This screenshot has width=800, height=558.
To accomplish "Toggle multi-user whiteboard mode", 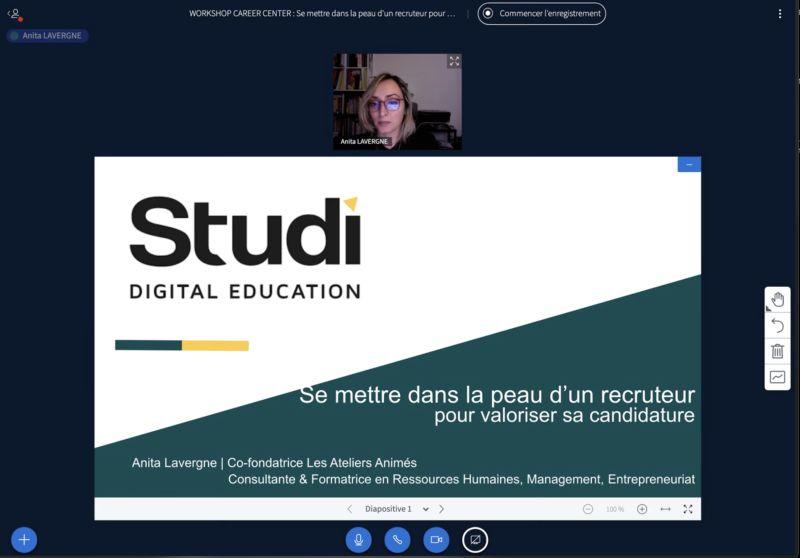I will (x=778, y=377).
